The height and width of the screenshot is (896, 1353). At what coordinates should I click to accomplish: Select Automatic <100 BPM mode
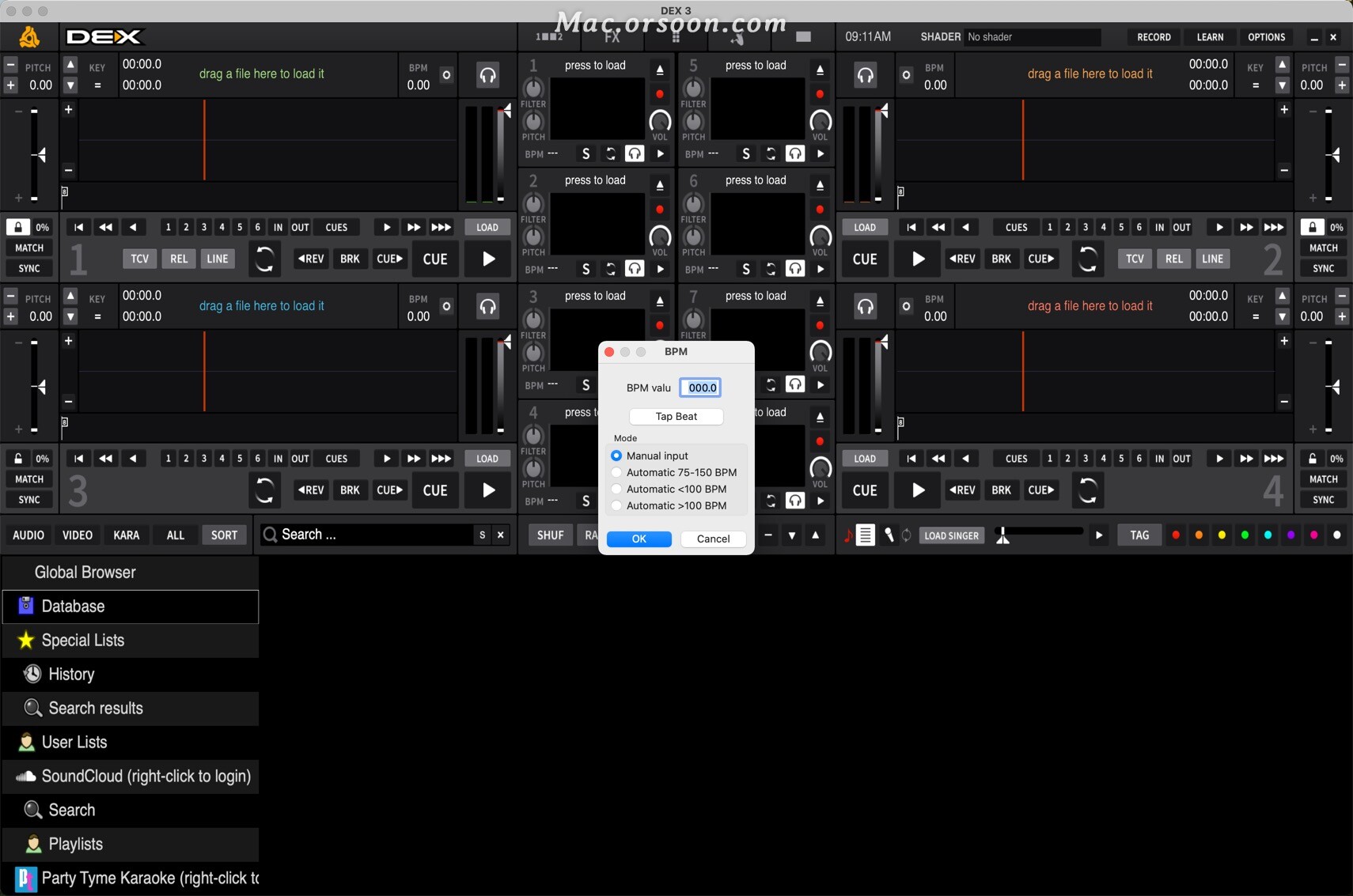click(x=616, y=490)
